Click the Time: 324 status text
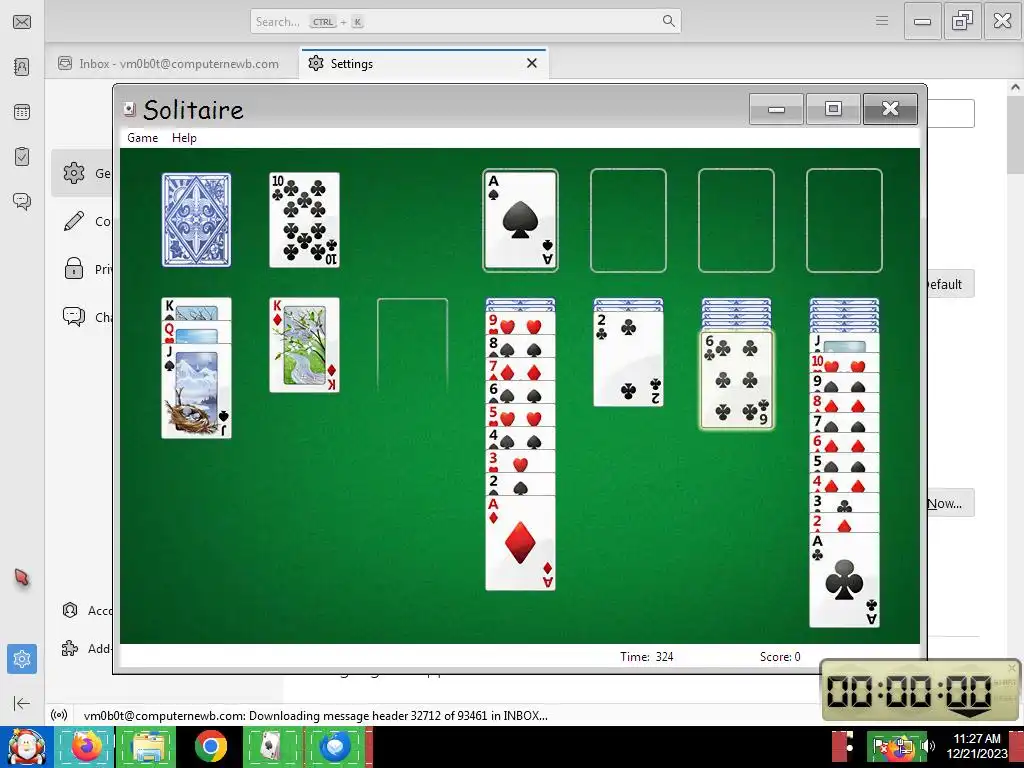 tap(647, 656)
